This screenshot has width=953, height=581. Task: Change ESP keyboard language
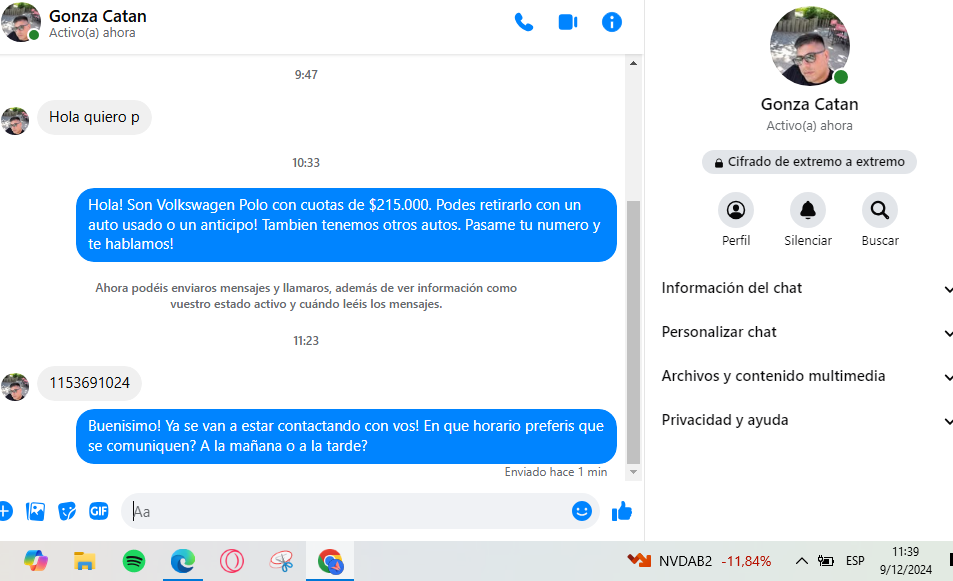(855, 560)
